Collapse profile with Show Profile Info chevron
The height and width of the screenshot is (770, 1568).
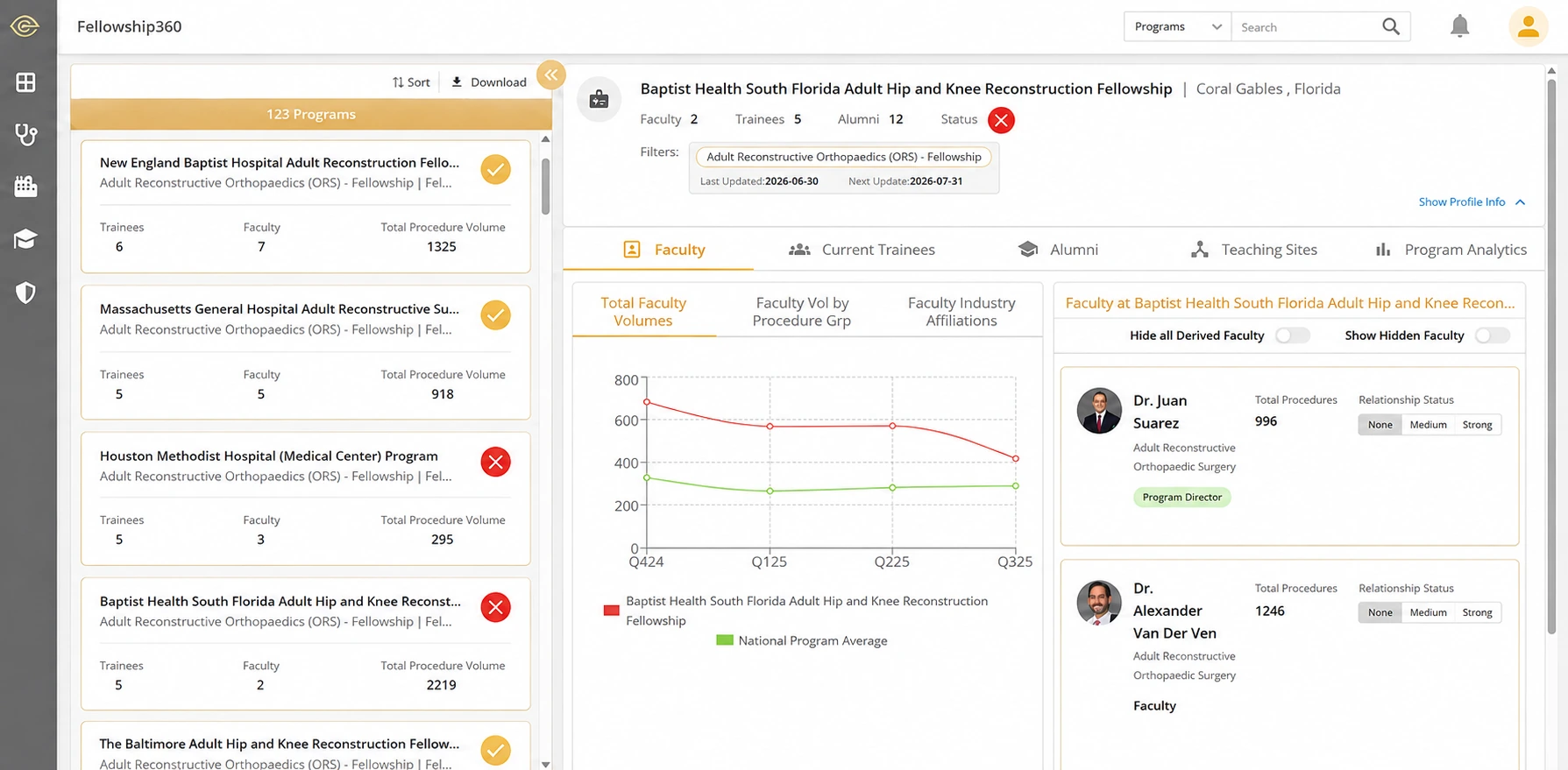coord(1520,202)
